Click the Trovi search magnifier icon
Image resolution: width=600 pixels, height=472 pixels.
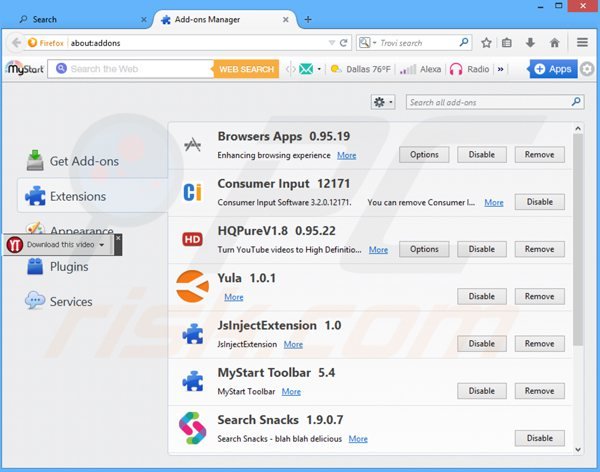pyautogui.click(x=464, y=42)
